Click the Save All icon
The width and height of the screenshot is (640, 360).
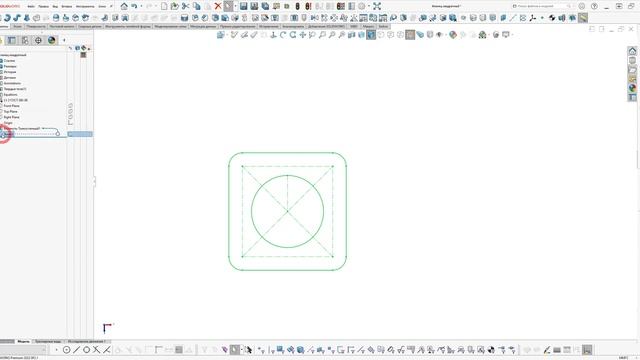click(265, 6)
